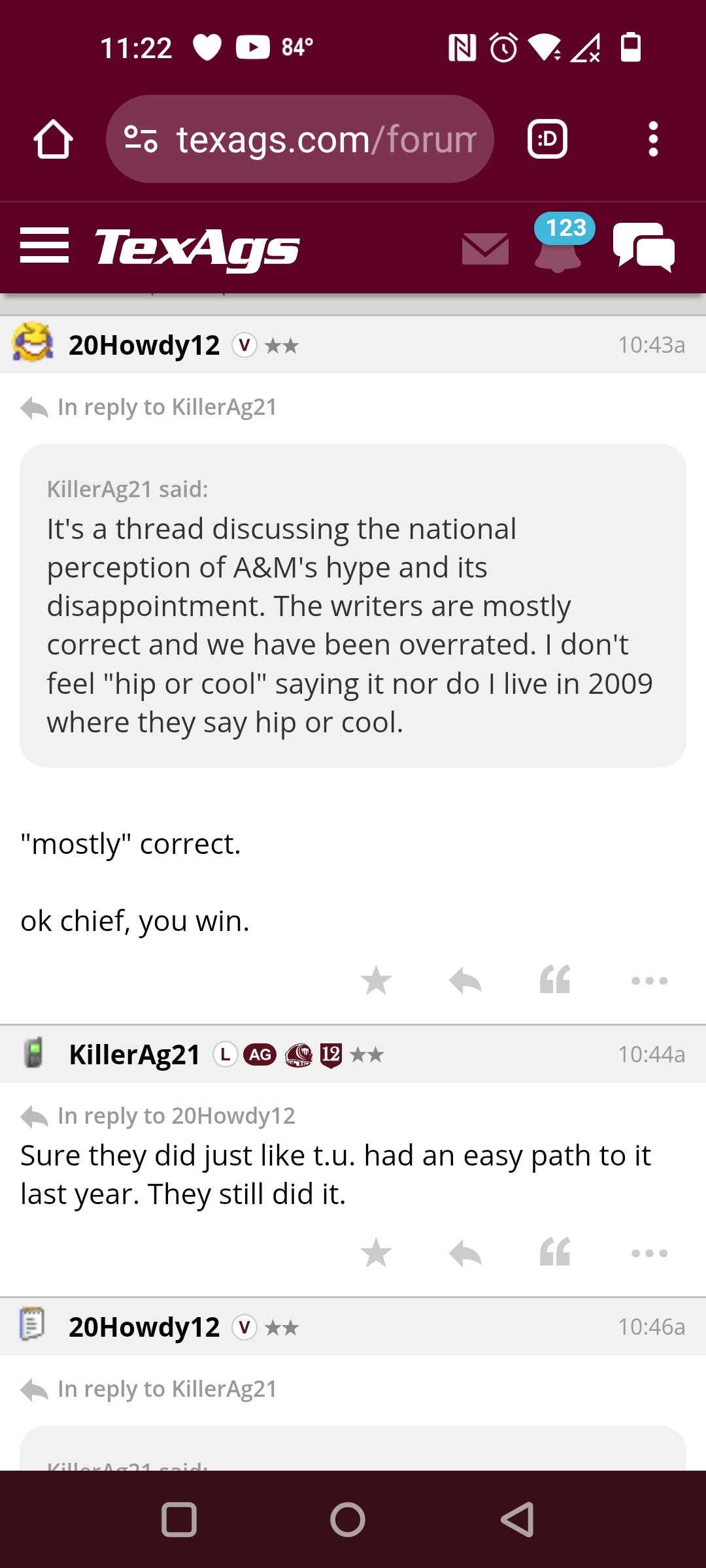This screenshot has height=1568, width=706.
Task: Open the forum chat bubbles icon
Action: pyautogui.click(x=644, y=246)
